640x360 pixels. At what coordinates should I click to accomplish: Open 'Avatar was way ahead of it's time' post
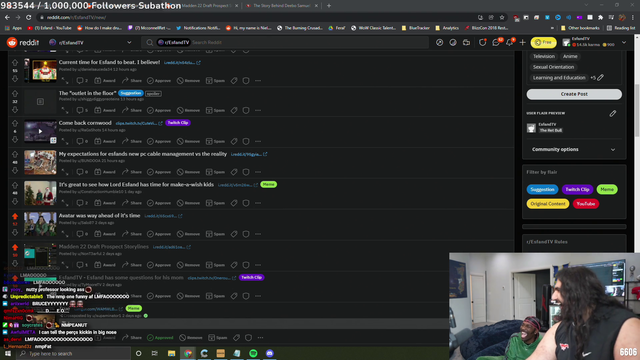(x=99, y=216)
